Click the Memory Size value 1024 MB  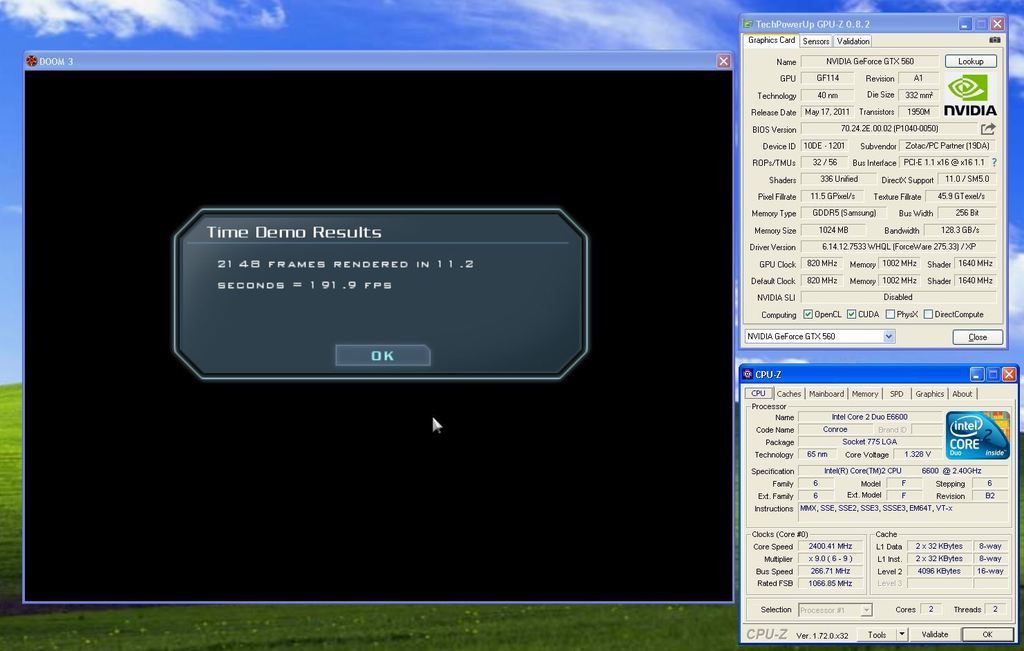coord(833,230)
